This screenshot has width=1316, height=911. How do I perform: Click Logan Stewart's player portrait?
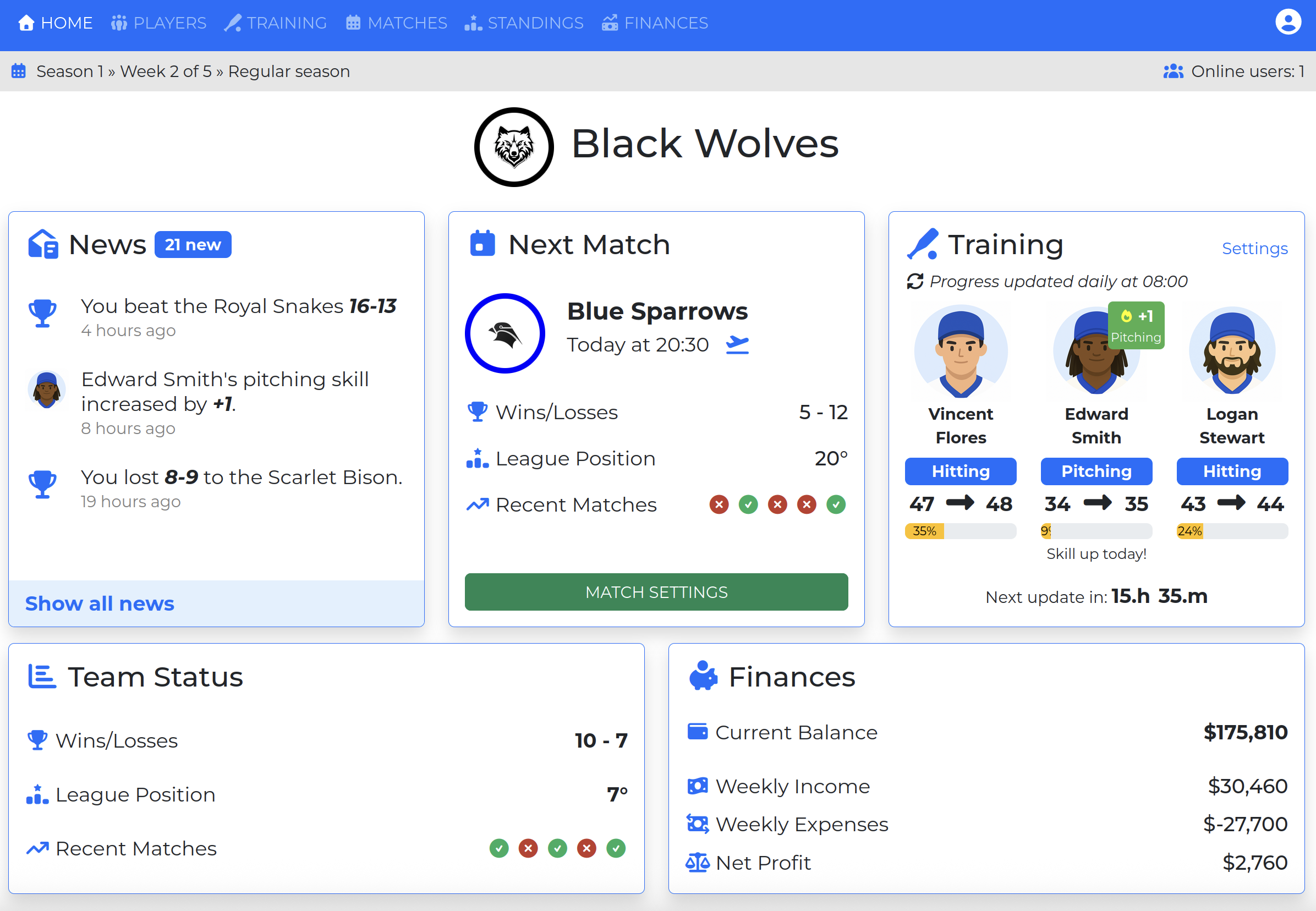pyautogui.click(x=1231, y=351)
